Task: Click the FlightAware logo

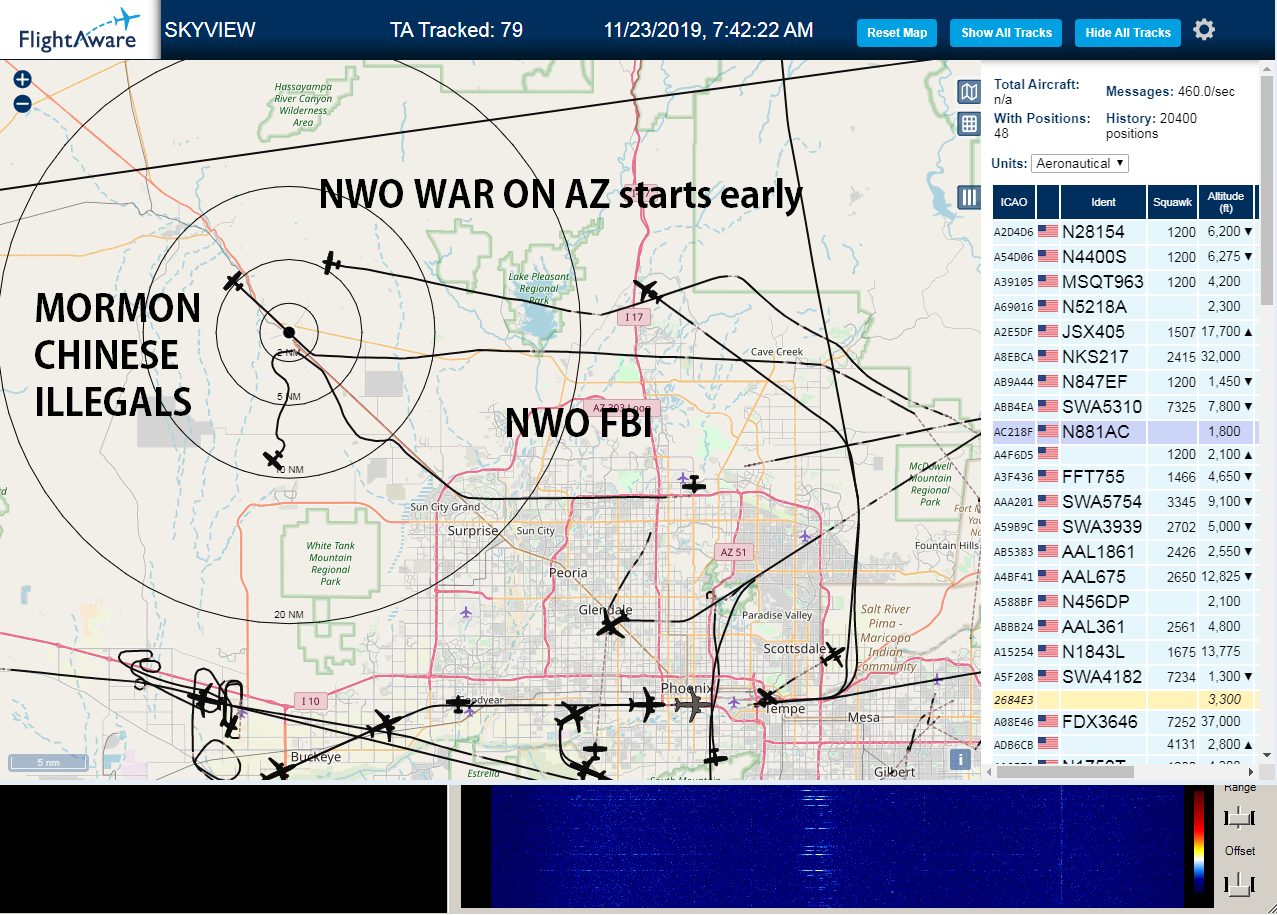Action: [79, 30]
